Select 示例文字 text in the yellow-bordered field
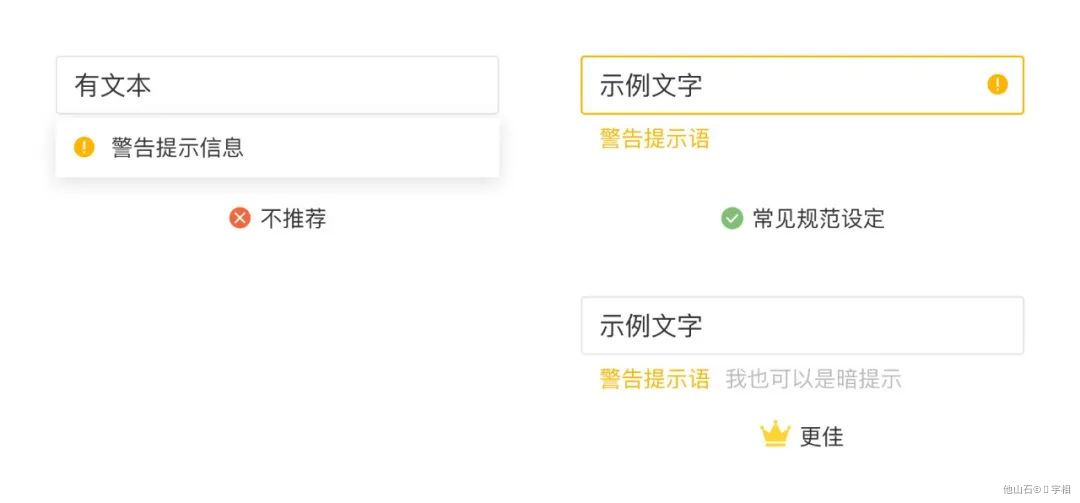This screenshot has width=1080, height=503. [x=651, y=85]
